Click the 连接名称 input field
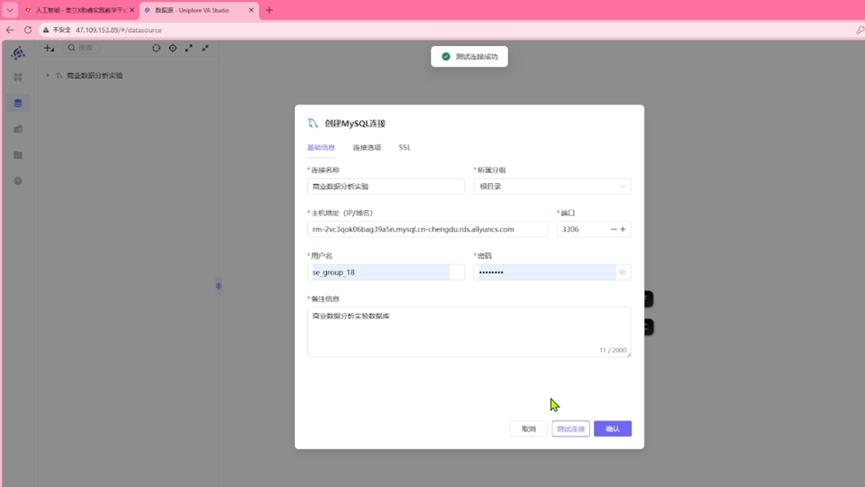The image size is (865, 487). 386,186
